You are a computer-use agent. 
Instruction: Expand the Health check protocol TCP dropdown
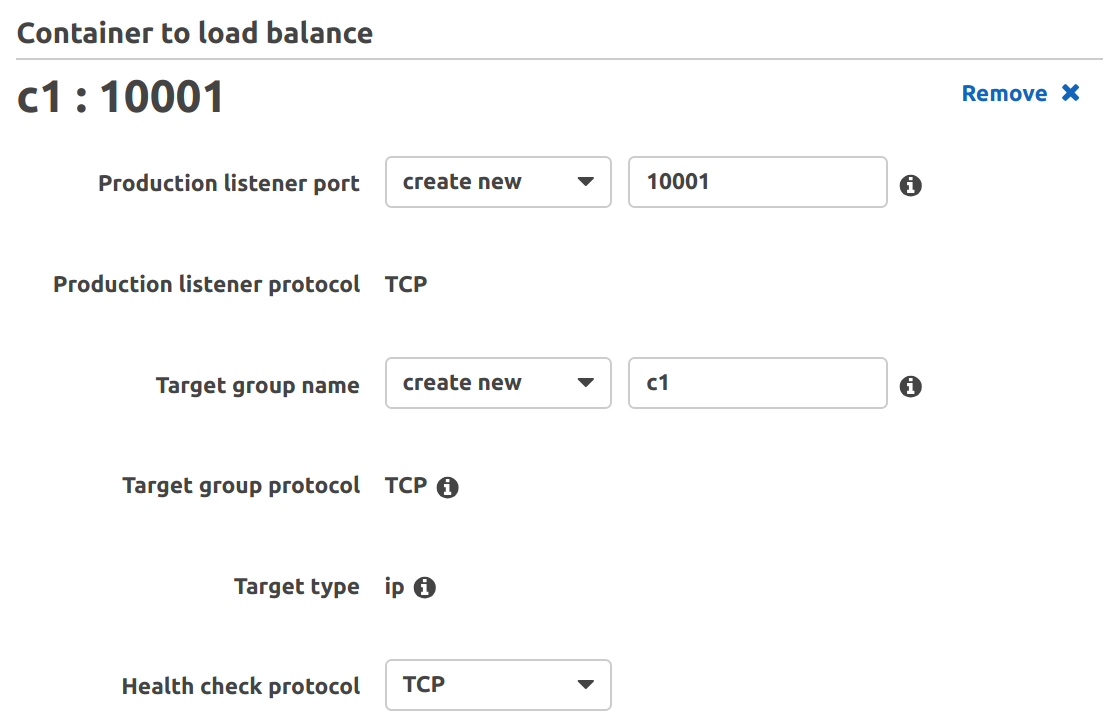coord(498,685)
